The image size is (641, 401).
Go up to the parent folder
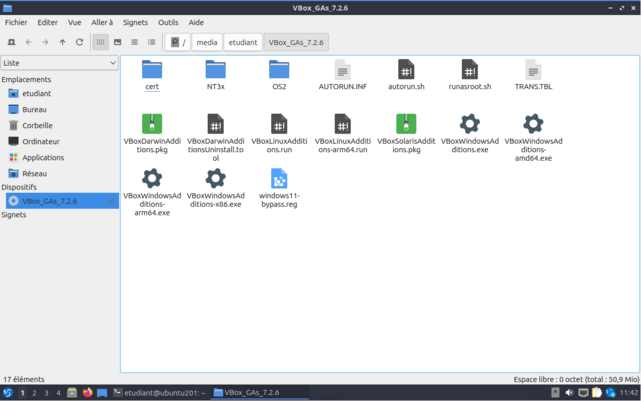click(x=62, y=42)
